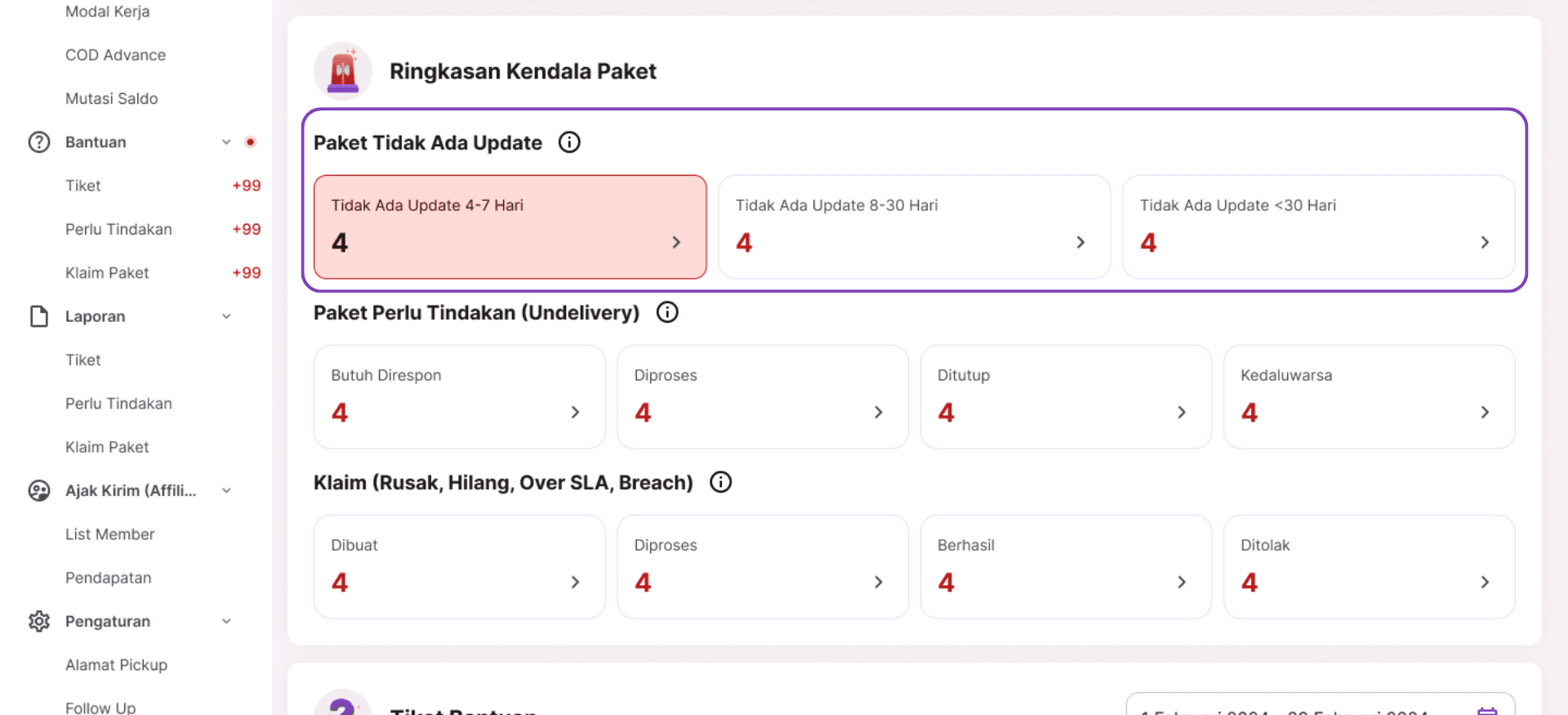The width and height of the screenshot is (1568, 715).
Task: Click info icon beside Paket Tidak Ada Update
Action: pos(569,142)
